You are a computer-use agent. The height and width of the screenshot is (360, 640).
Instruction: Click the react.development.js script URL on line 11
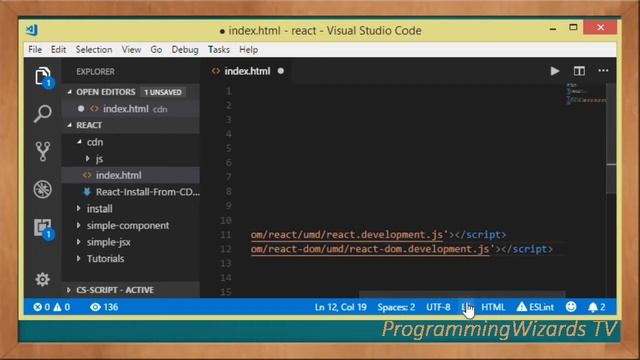[x=347, y=235]
